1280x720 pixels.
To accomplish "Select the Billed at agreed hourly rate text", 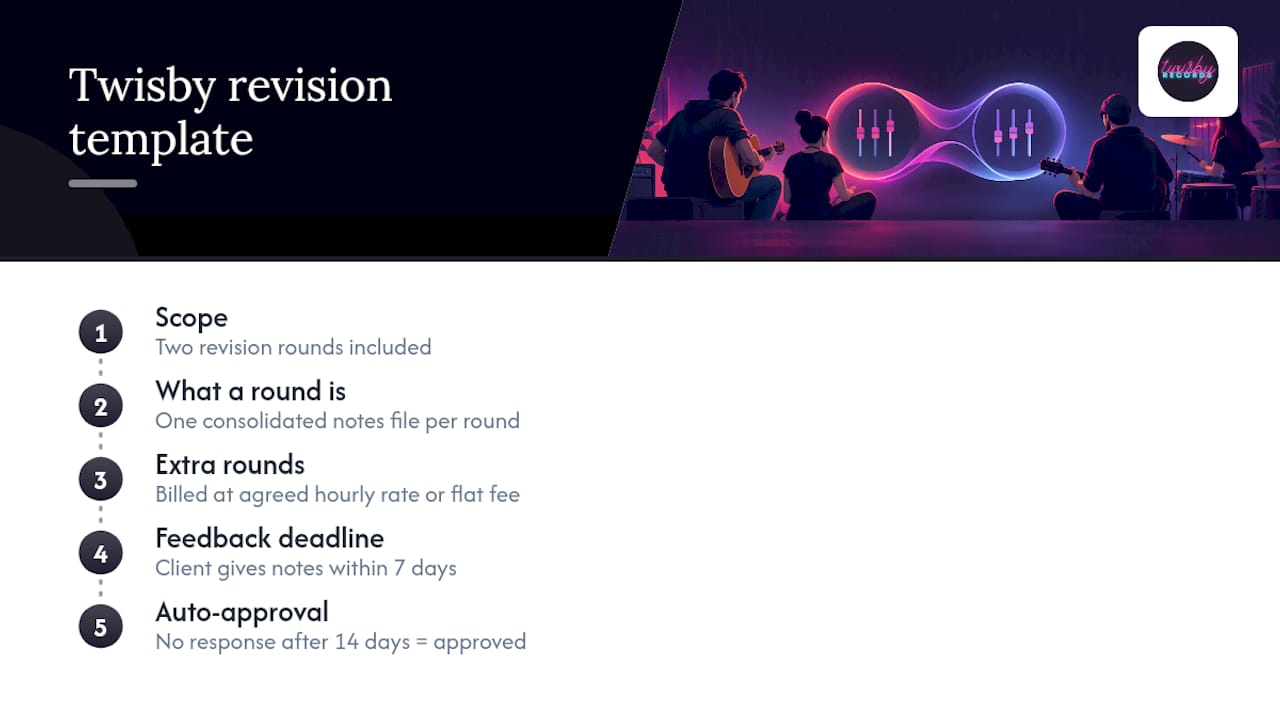I will pyautogui.click(x=337, y=494).
